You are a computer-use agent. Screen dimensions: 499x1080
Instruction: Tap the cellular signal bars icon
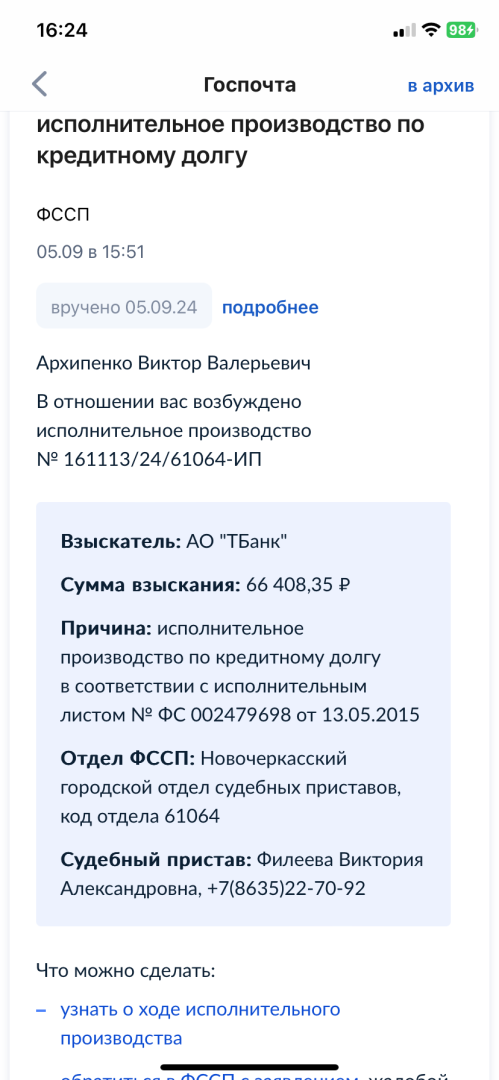click(x=405, y=30)
